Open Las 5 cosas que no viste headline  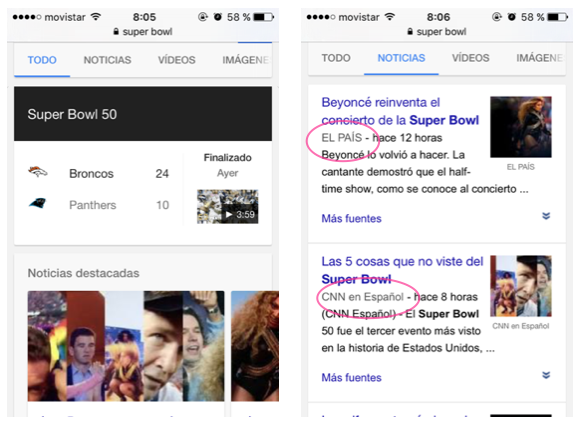402,270
